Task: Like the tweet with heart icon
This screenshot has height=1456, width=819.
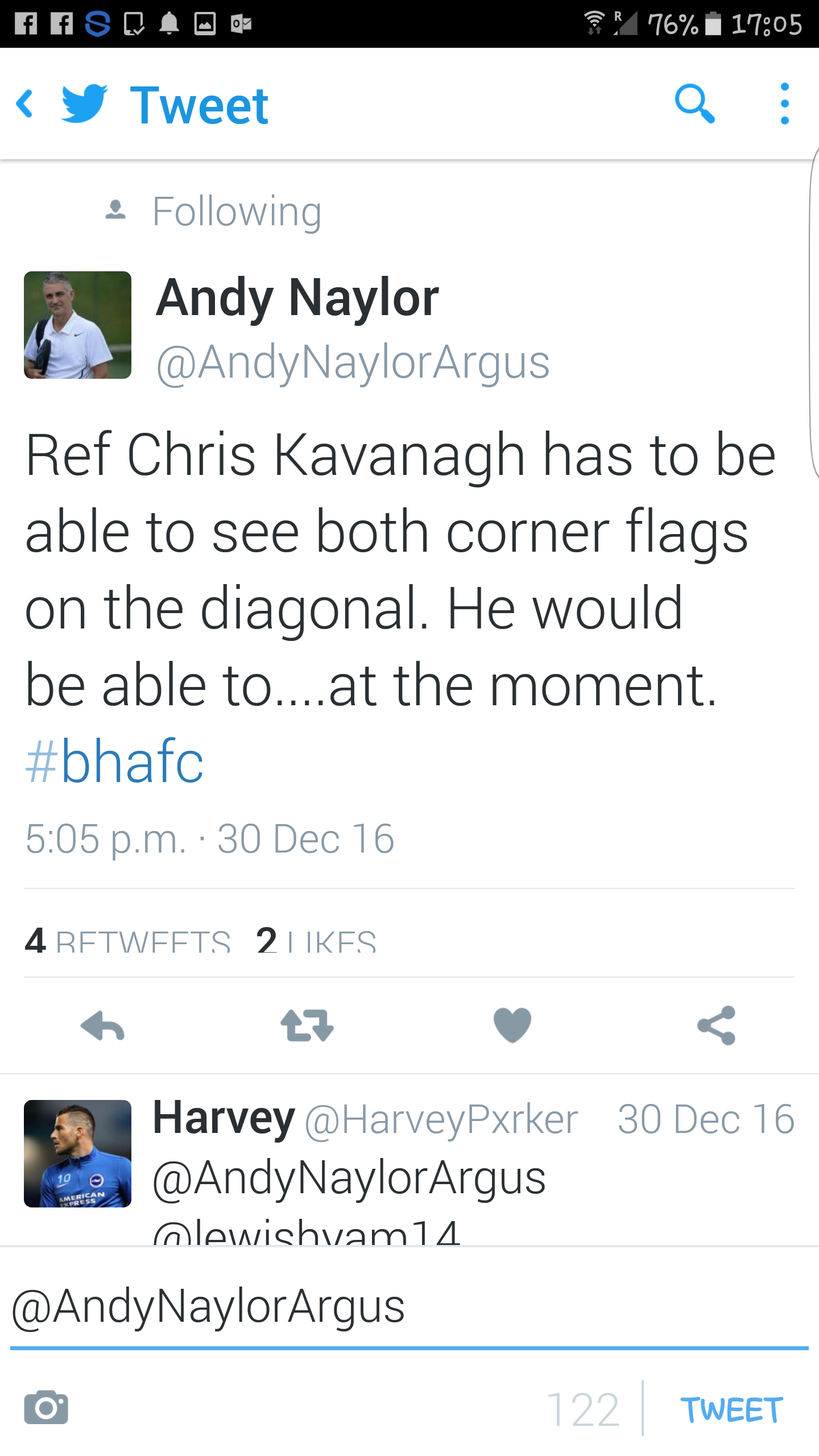Action: pyautogui.click(x=512, y=1025)
